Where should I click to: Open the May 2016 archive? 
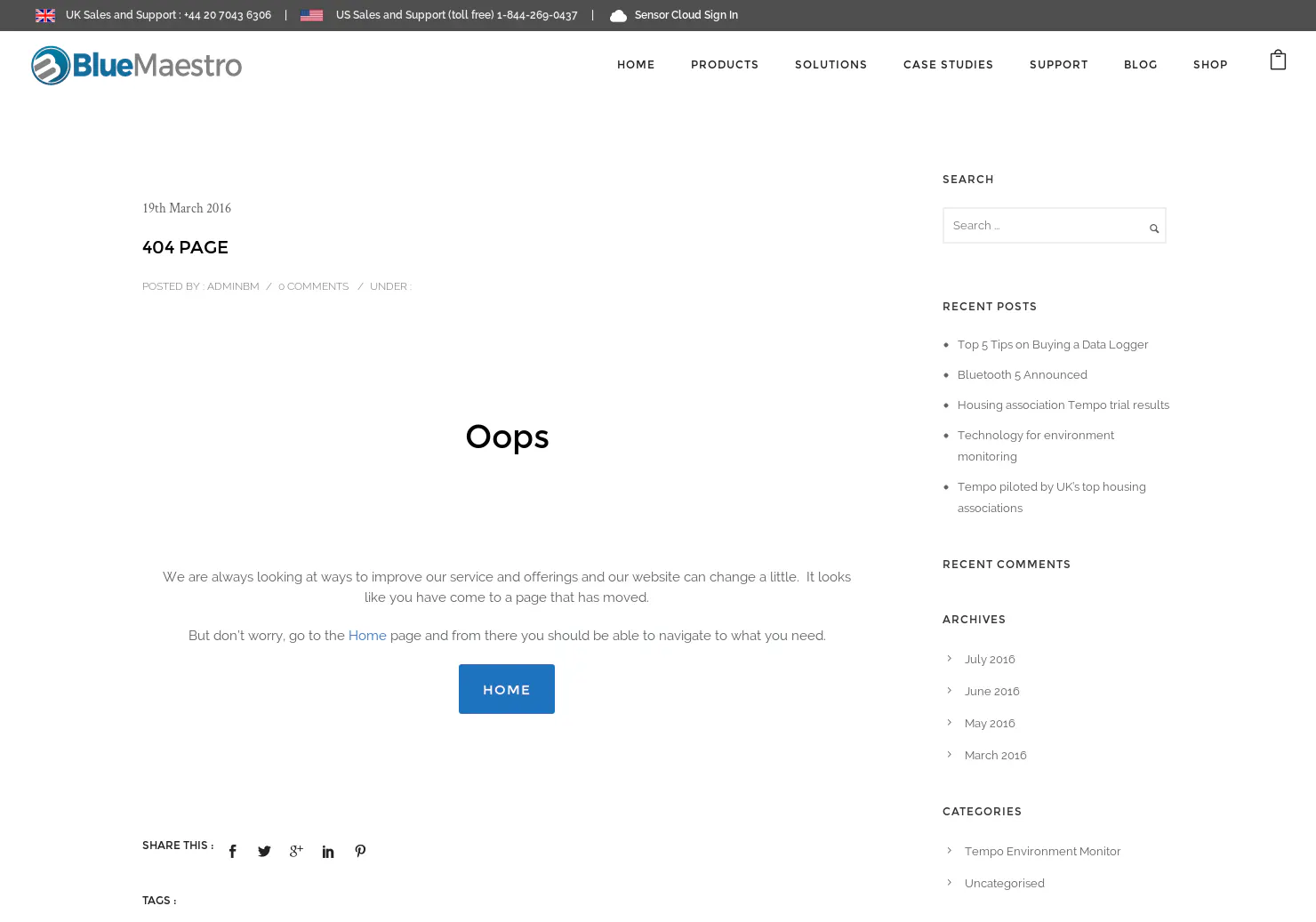tap(990, 724)
